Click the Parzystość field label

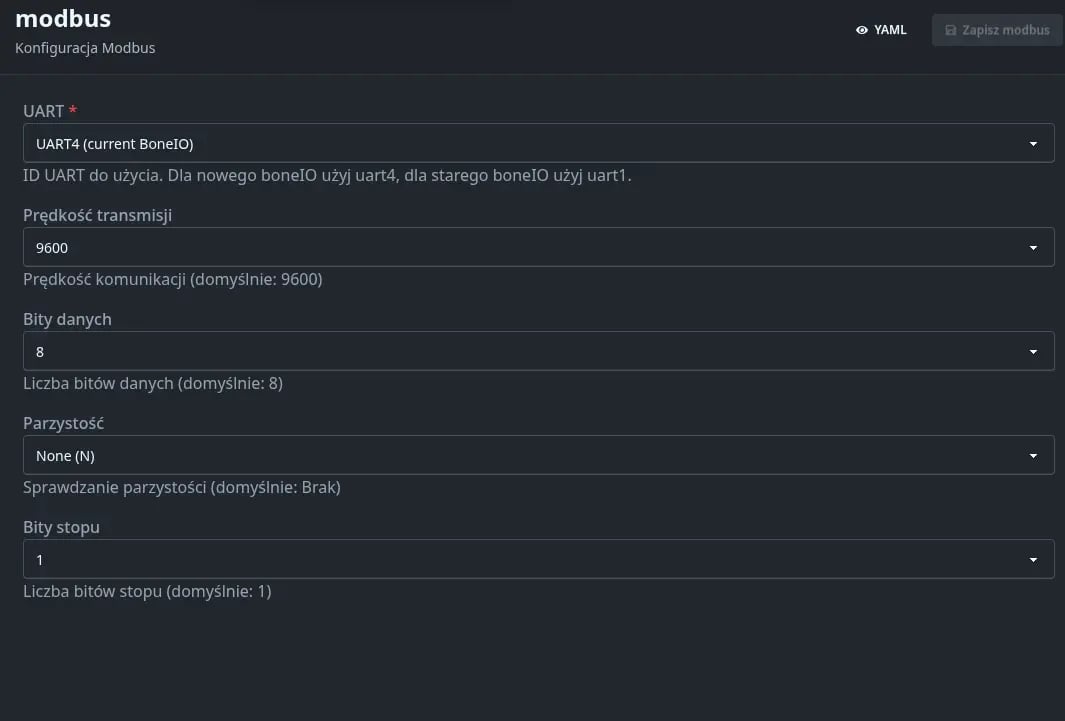coord(63,423)
